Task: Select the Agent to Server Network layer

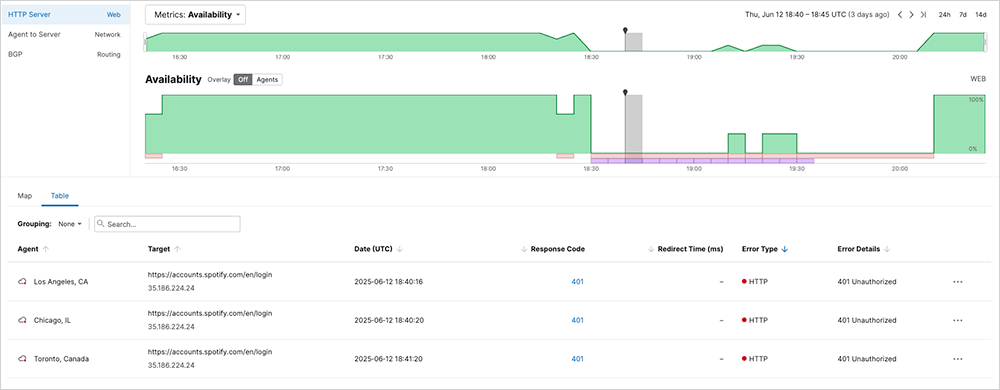Action: click(65, 34)
